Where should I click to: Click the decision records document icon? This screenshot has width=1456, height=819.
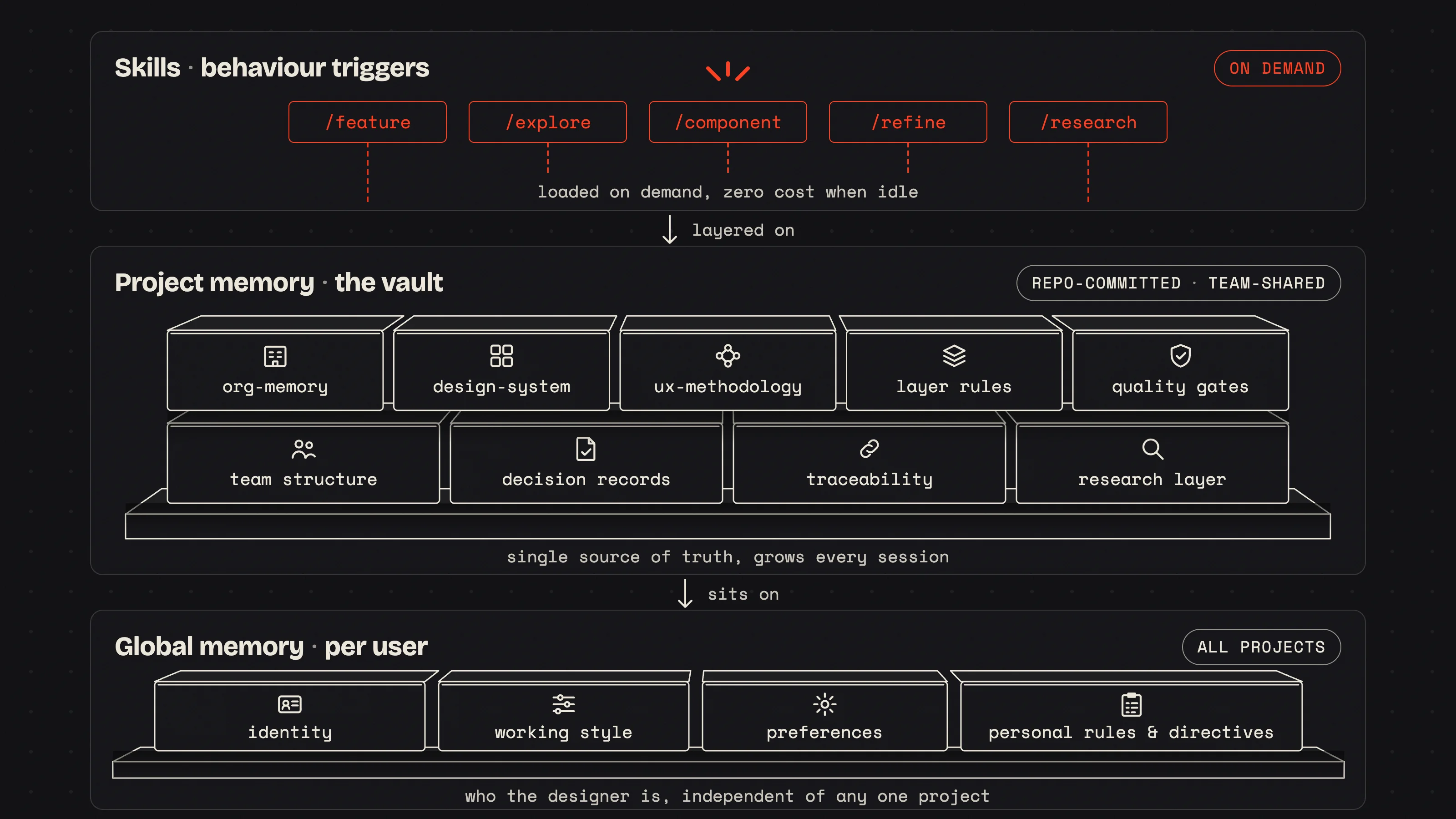click(x=586, y=450)
